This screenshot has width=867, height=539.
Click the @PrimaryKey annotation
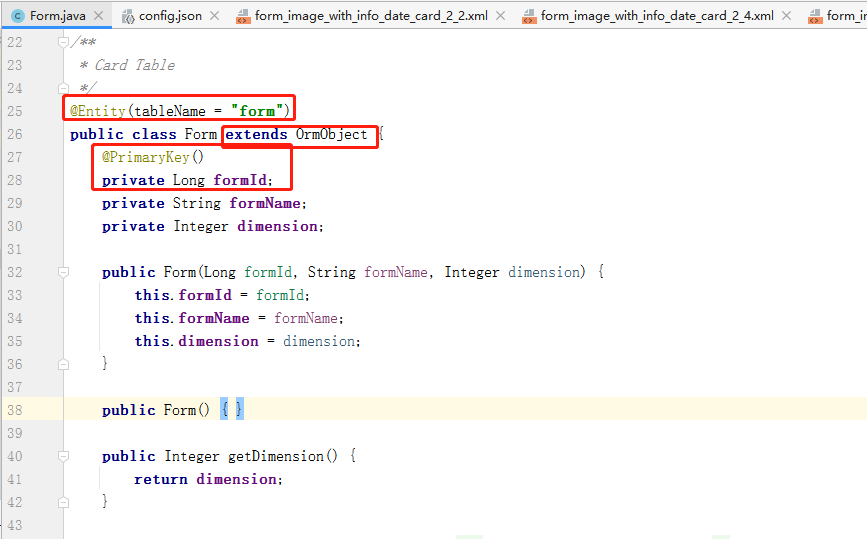tap(145, 157)
